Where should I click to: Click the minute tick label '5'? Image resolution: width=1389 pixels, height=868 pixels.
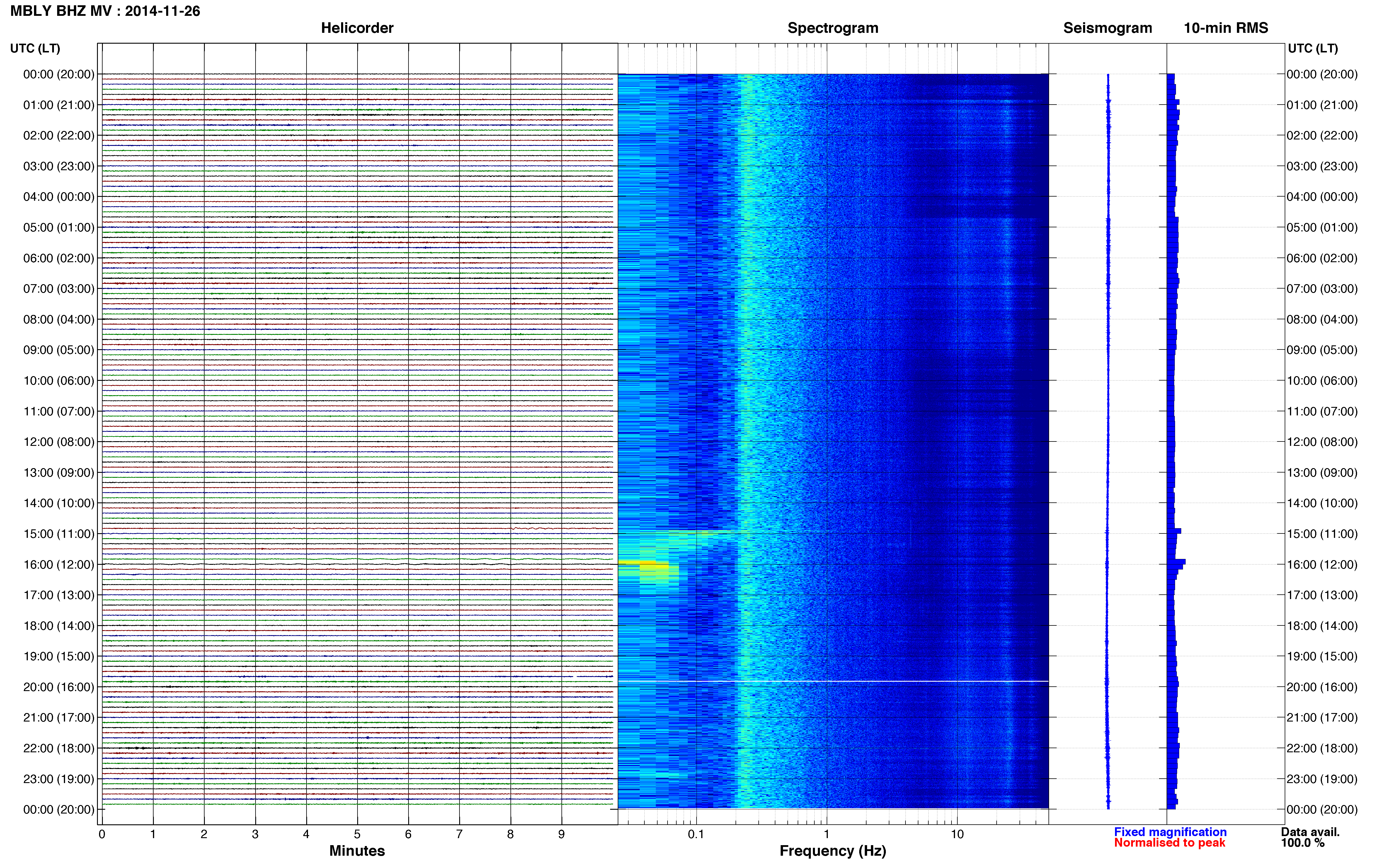pos(357,834)
